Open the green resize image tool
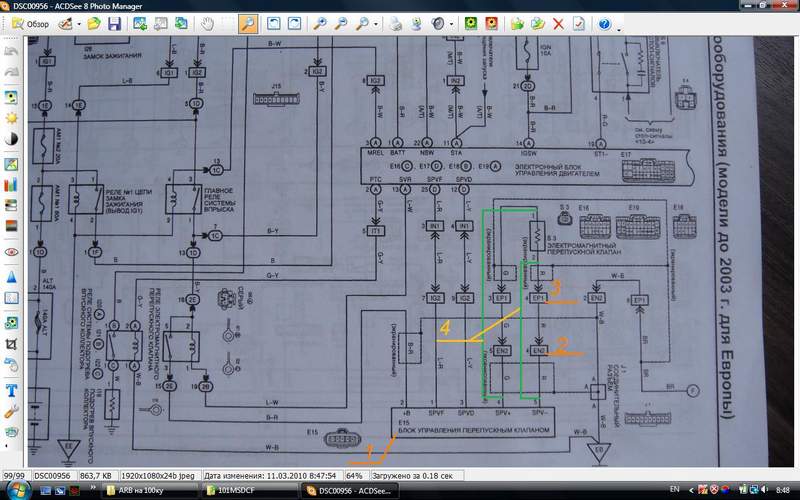Screen dimensions: 800x500 pos(11,323)
